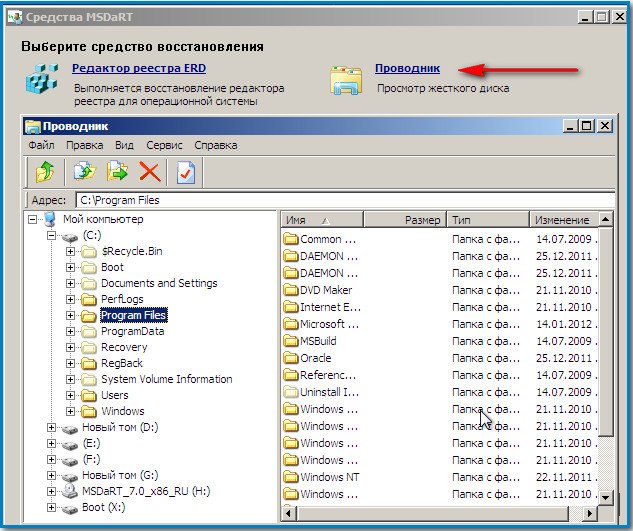
Task: Expand the Users folder node
Action: (71, 395)
